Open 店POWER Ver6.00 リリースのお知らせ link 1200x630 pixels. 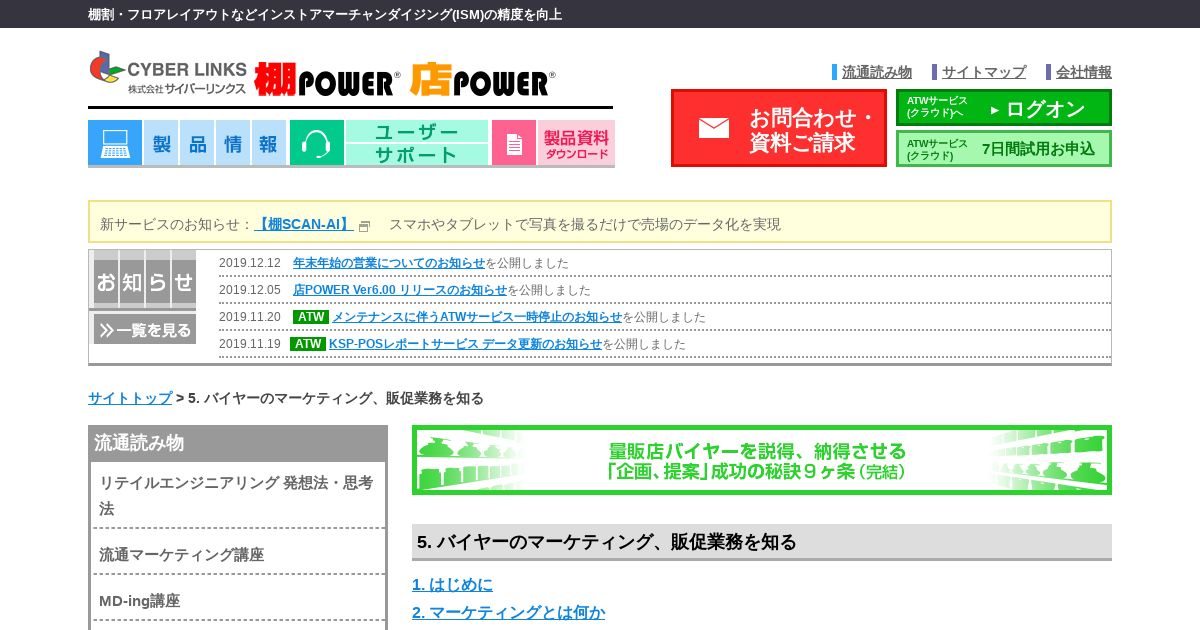click(400, 290)
